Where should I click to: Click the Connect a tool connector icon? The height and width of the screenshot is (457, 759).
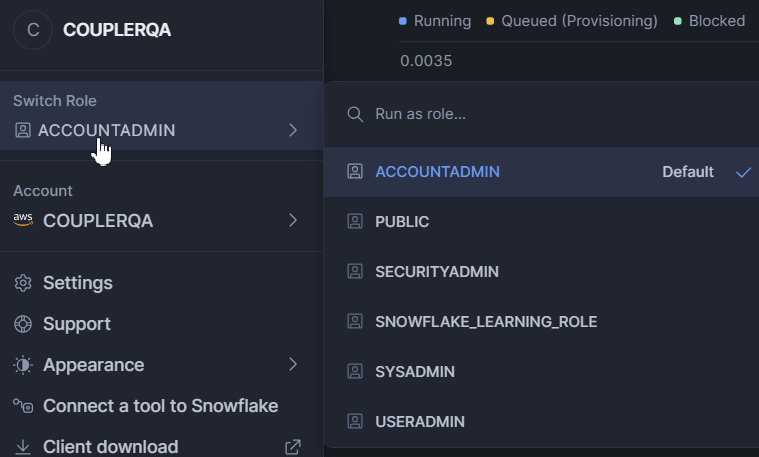point(23,406)
